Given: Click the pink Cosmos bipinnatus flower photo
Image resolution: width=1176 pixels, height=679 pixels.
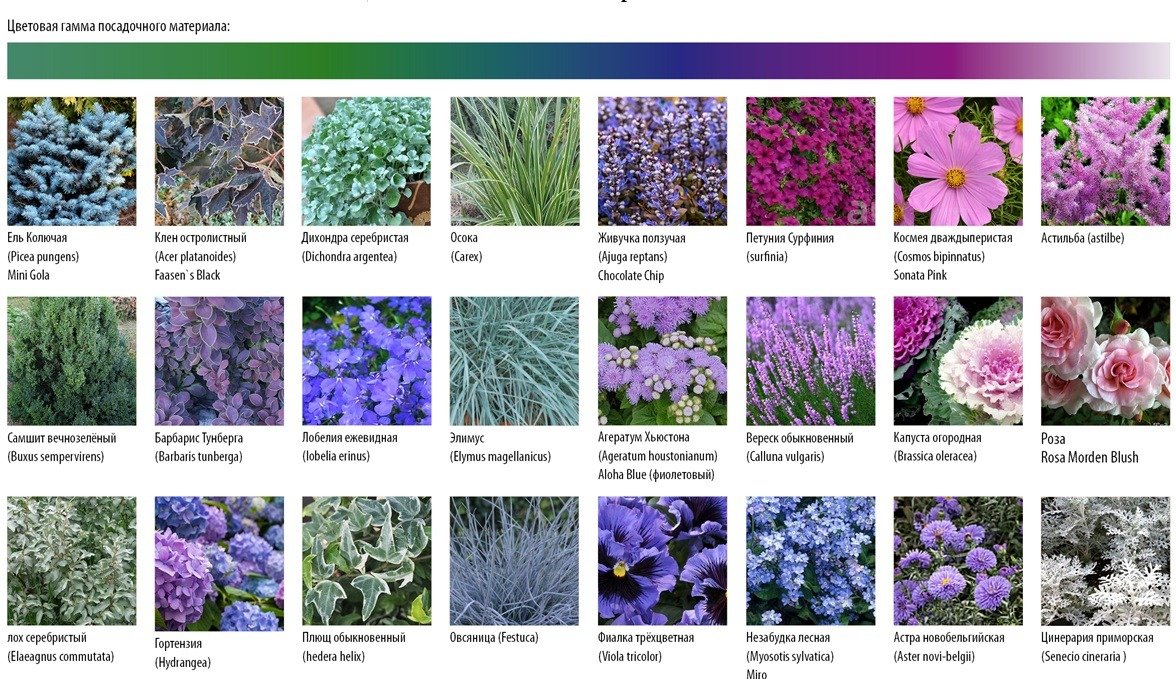Looking at the screenshot, I should point(958,161).
